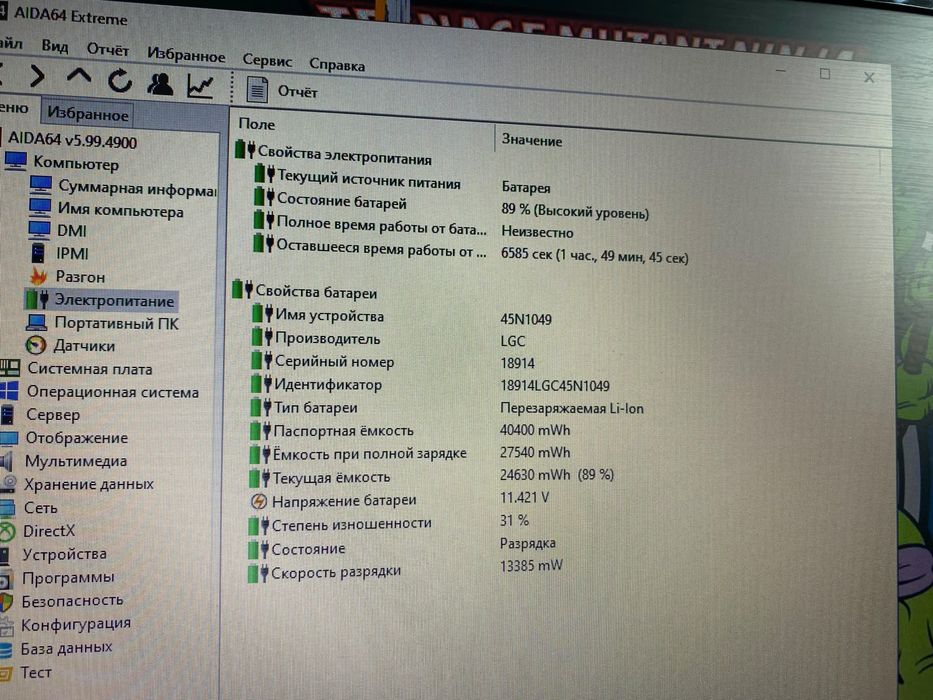Click the Refresh toolbar icon
Viewport: 933px width, 700px height.
pyautogui.click(x=120, y=80)
